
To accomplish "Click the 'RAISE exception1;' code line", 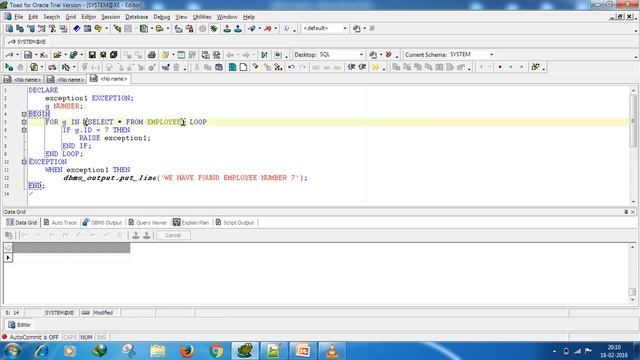I will 115,138.
